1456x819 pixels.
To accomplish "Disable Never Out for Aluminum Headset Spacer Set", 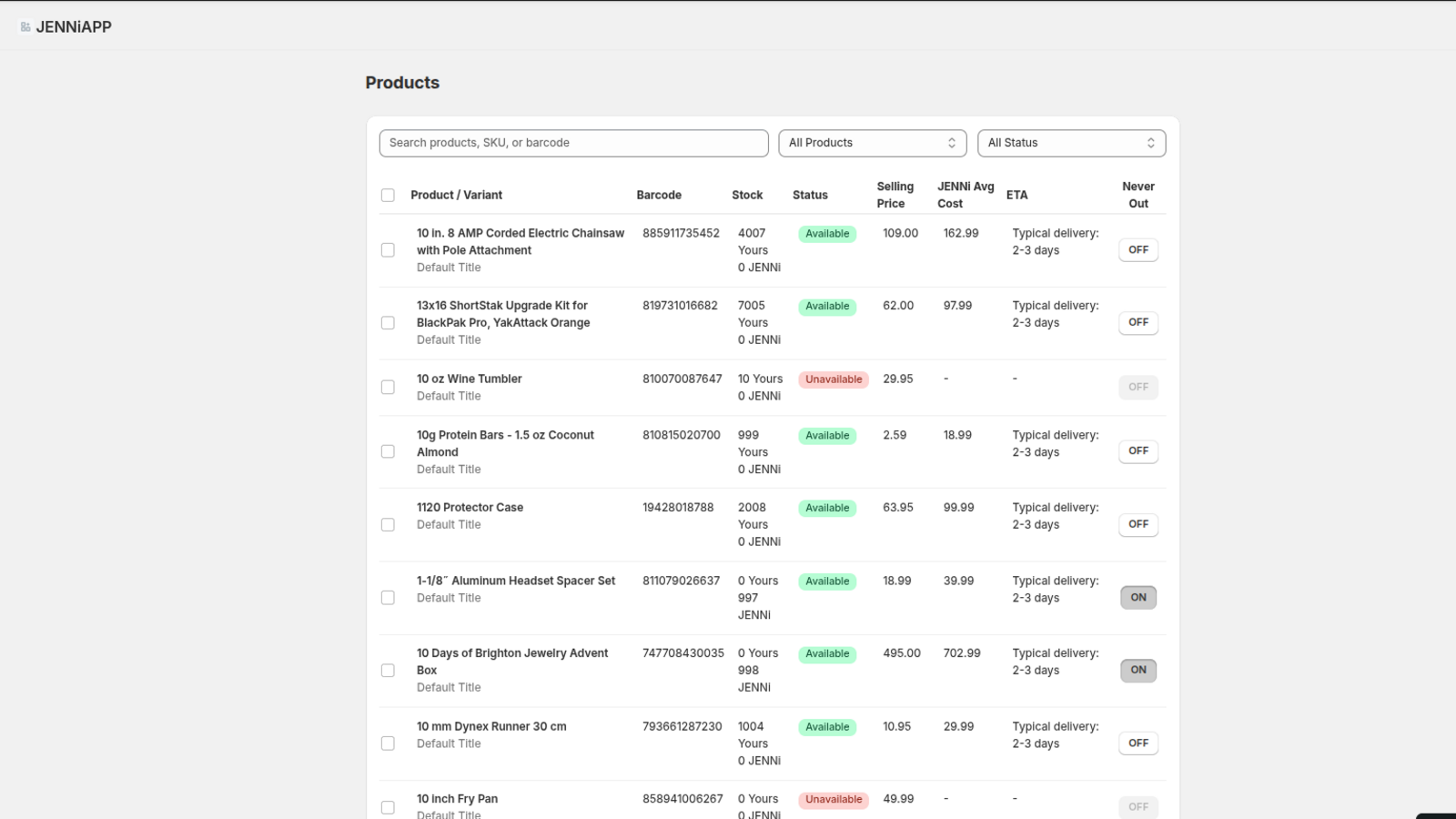I will coord(1137,597).
